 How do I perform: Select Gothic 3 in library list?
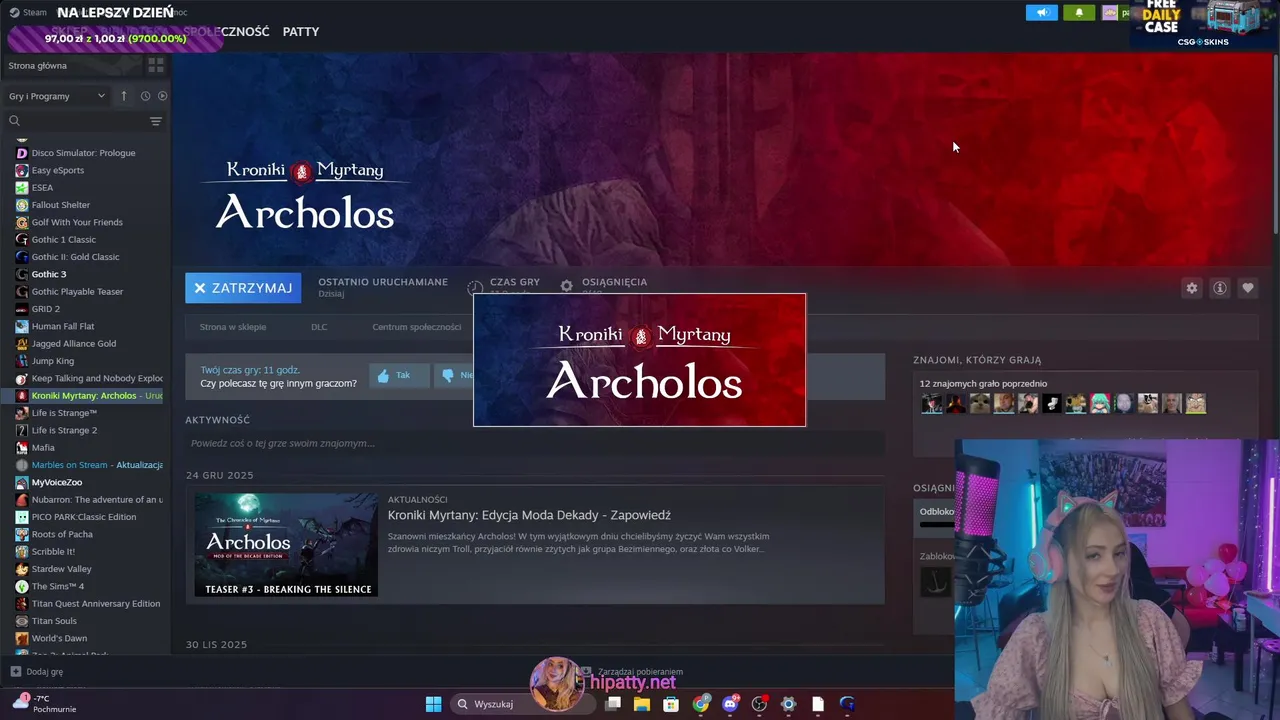coord(49,274)
